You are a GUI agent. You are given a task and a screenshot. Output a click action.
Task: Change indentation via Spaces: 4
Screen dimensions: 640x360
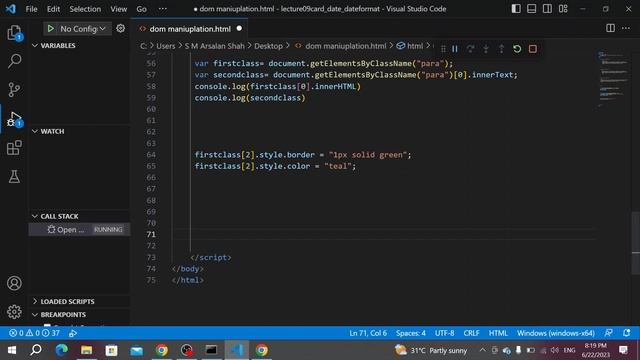[x=411, y=333]
